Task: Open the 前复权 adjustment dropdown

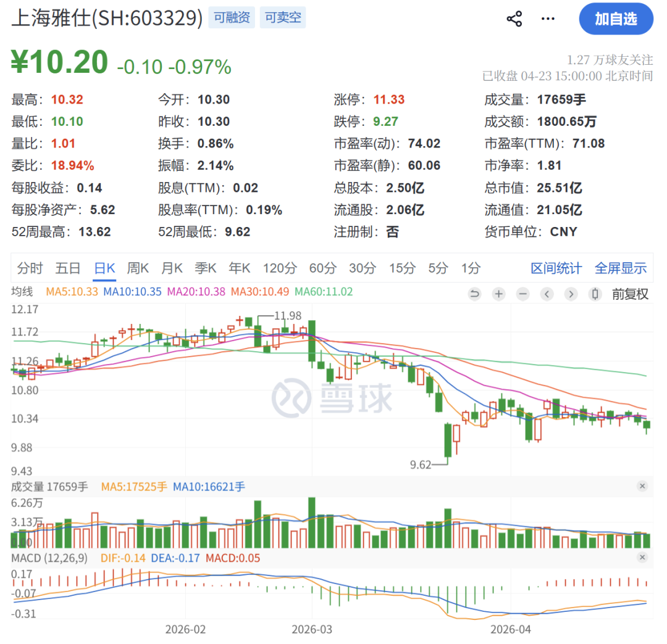Action: click(x=629, y=293)
